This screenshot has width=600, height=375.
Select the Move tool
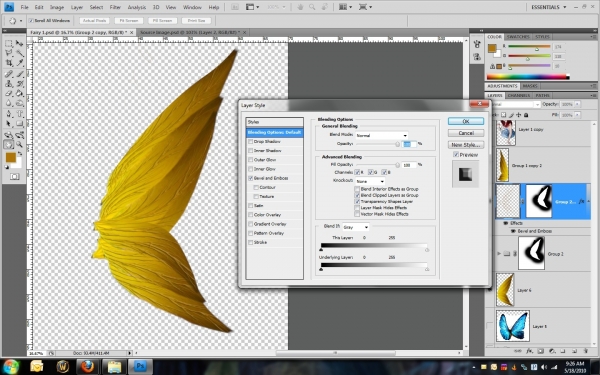[20, 44]
